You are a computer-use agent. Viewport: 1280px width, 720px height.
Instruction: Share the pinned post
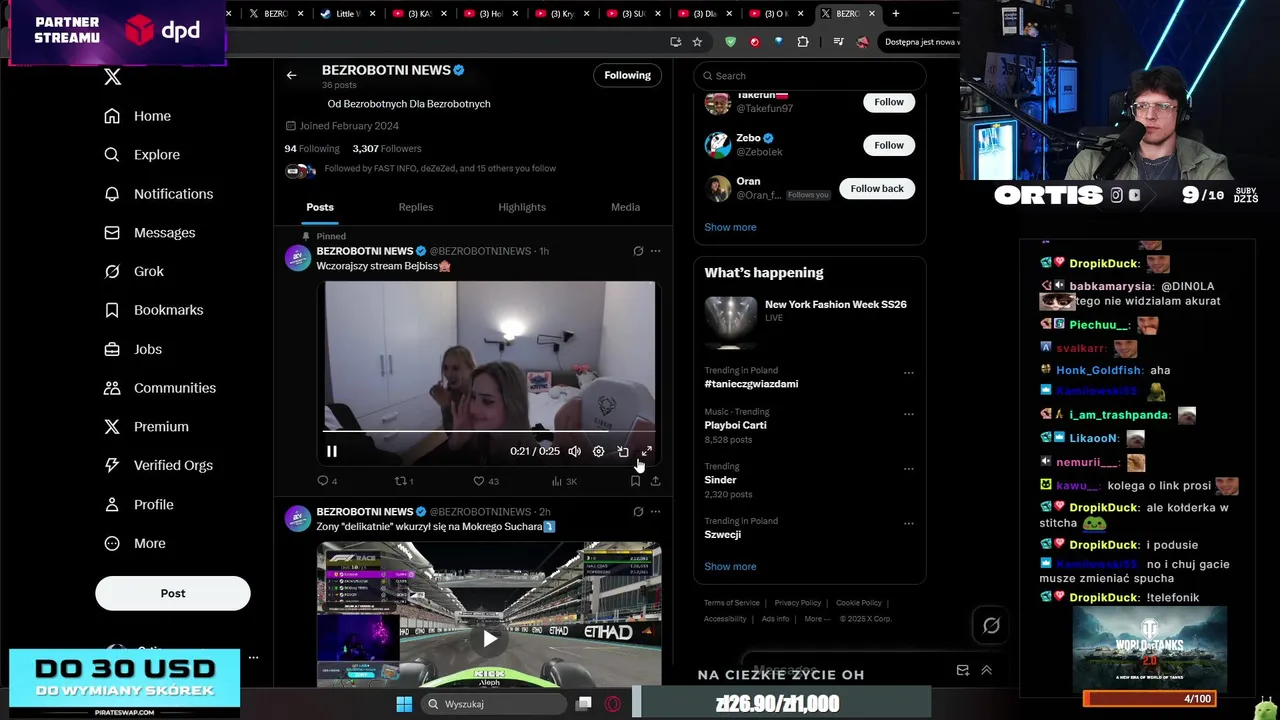(x=655, y=481)
